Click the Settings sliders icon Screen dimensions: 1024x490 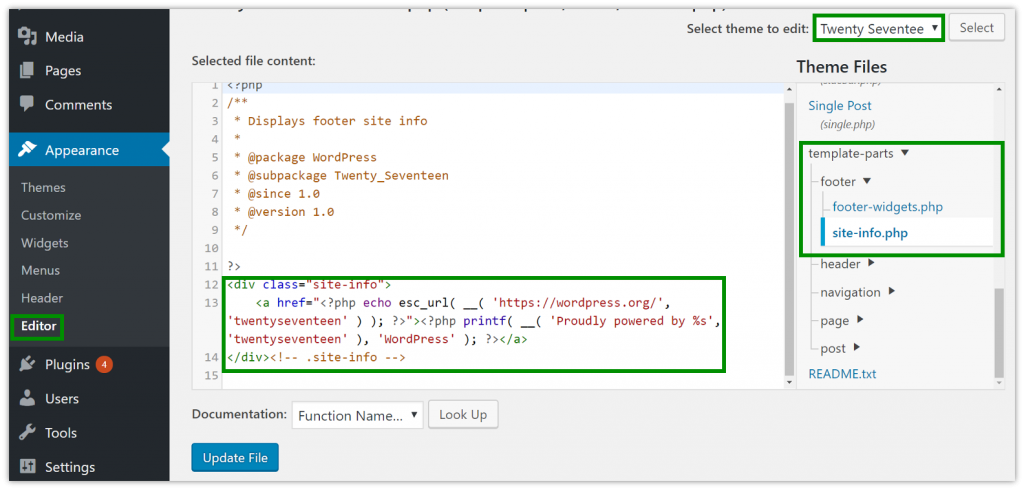coord(27,467)
